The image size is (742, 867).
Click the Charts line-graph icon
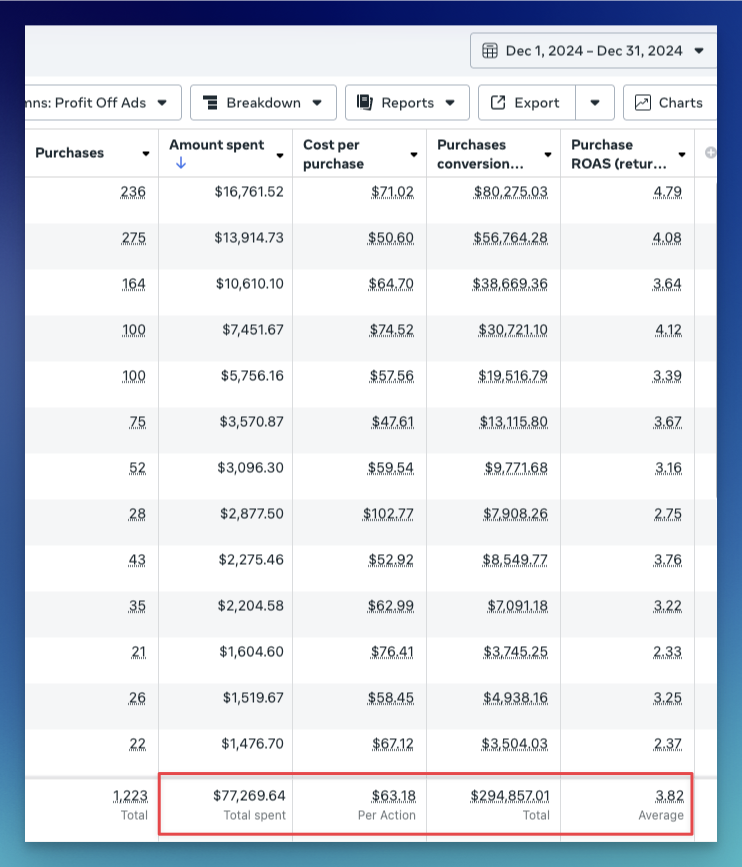tap(642, 102)
